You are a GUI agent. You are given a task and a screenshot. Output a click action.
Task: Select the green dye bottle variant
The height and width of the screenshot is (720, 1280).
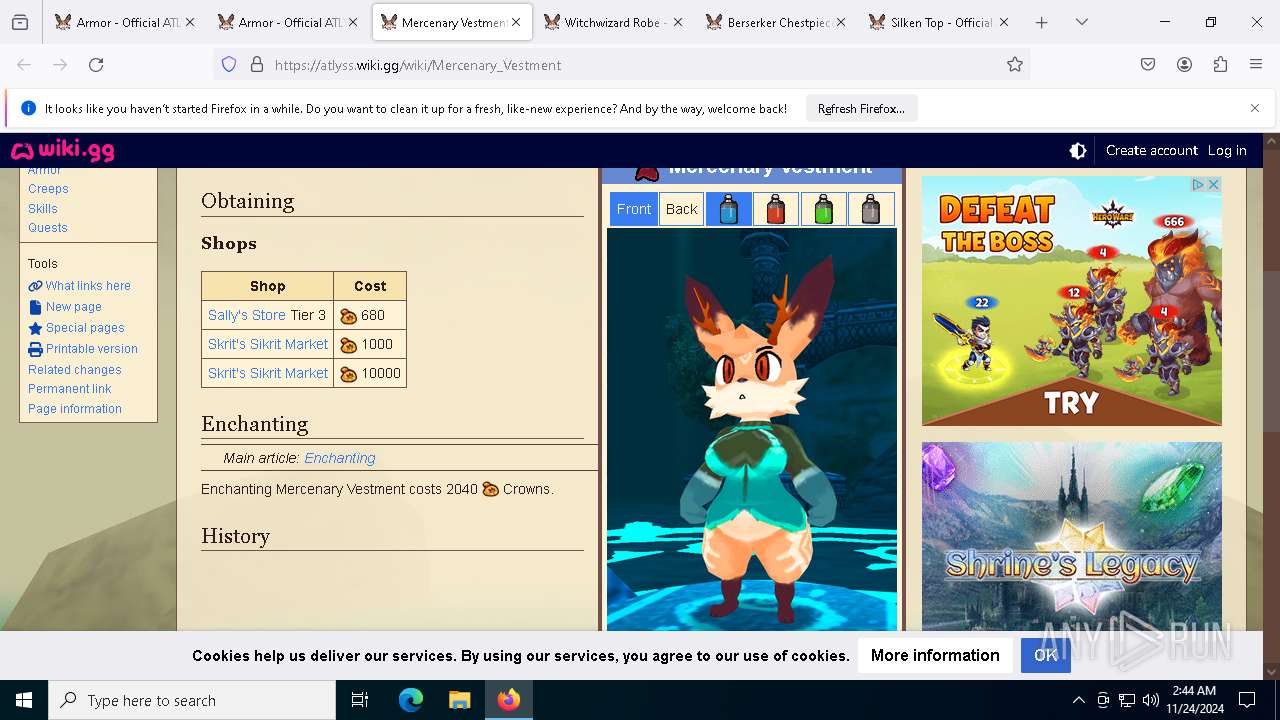[823, 209]
